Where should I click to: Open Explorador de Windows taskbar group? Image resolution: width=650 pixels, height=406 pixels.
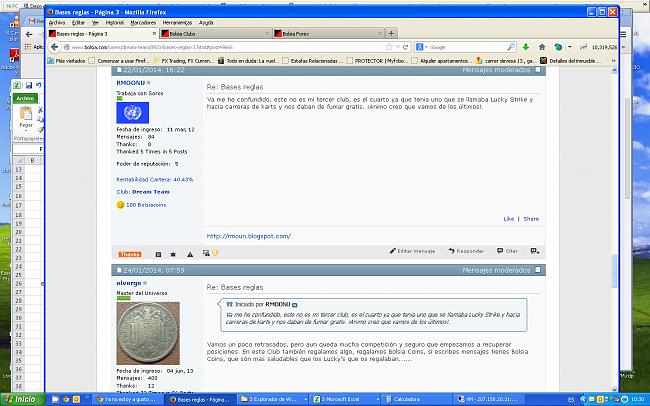(x=273, y=399)
